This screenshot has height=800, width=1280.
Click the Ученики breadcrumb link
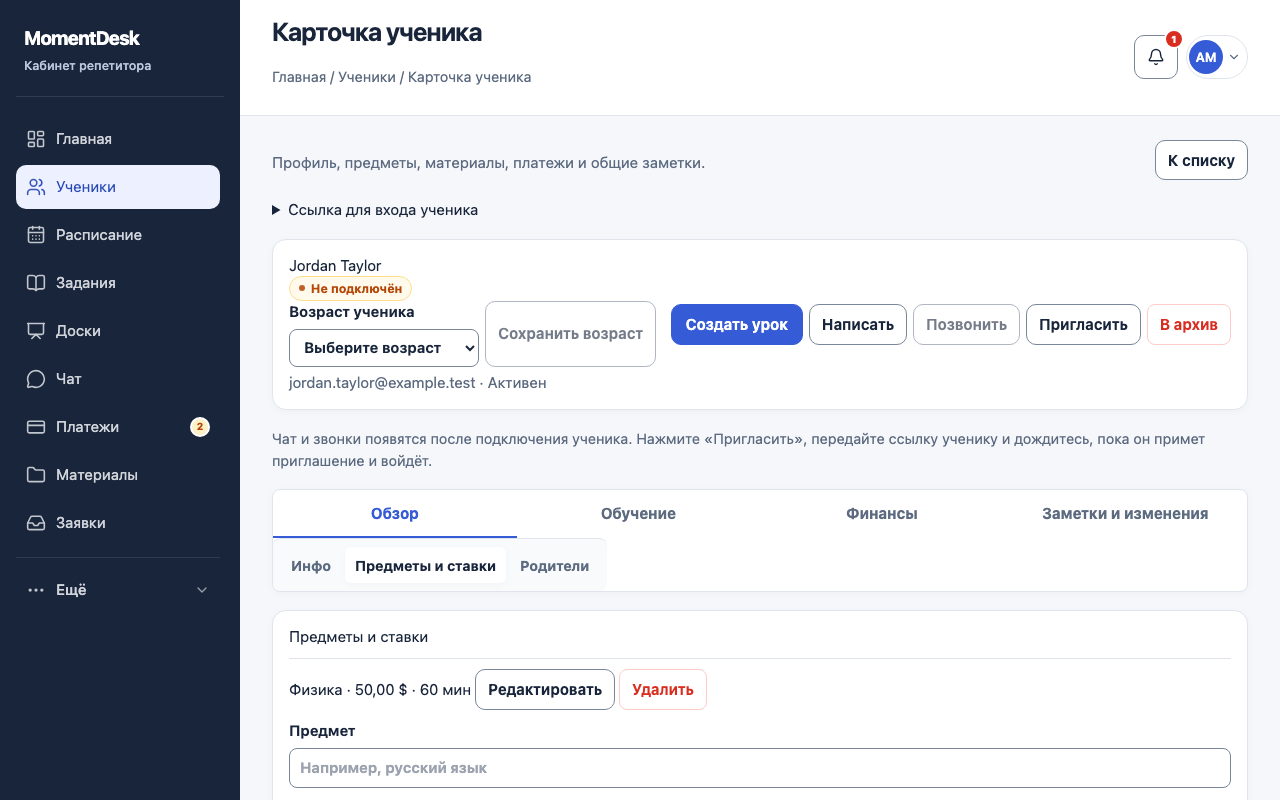coord(367,77)
